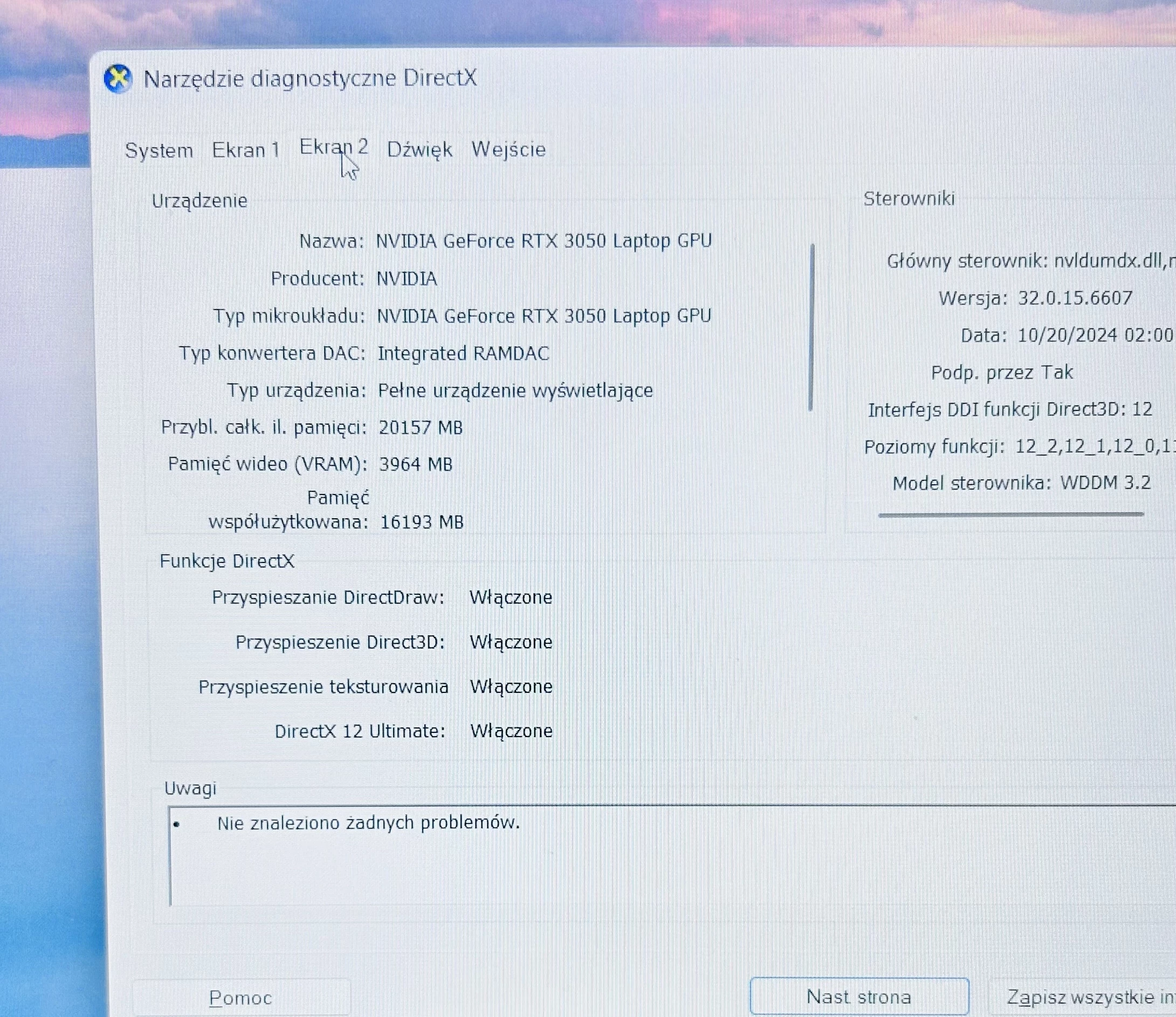
Task: Click the 'Model sterownika: WDDM 3.2' line
Action: tap(1022, 484)
